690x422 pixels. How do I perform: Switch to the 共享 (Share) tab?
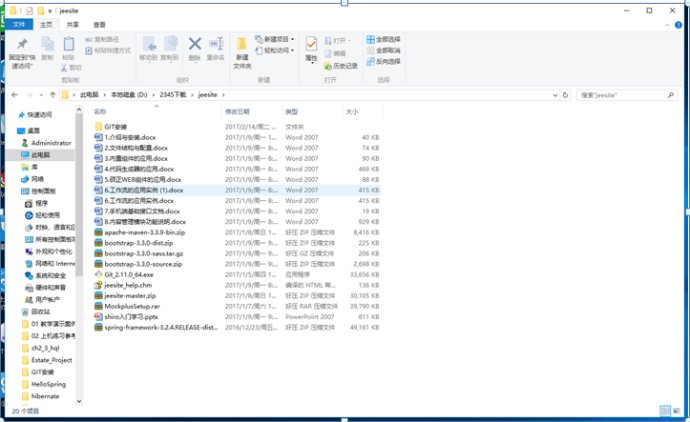(x=73, y=25)
